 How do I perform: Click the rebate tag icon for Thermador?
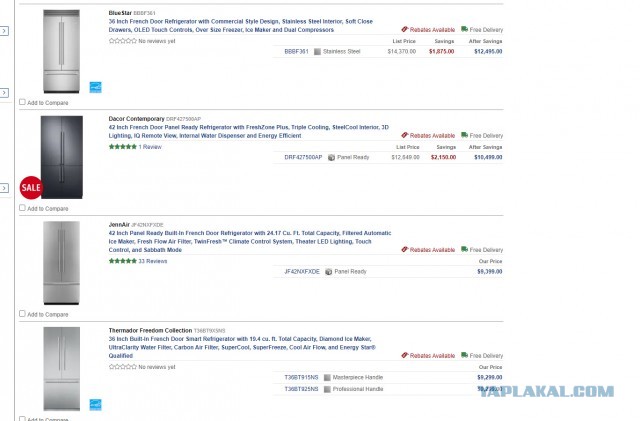pos(405,355)
